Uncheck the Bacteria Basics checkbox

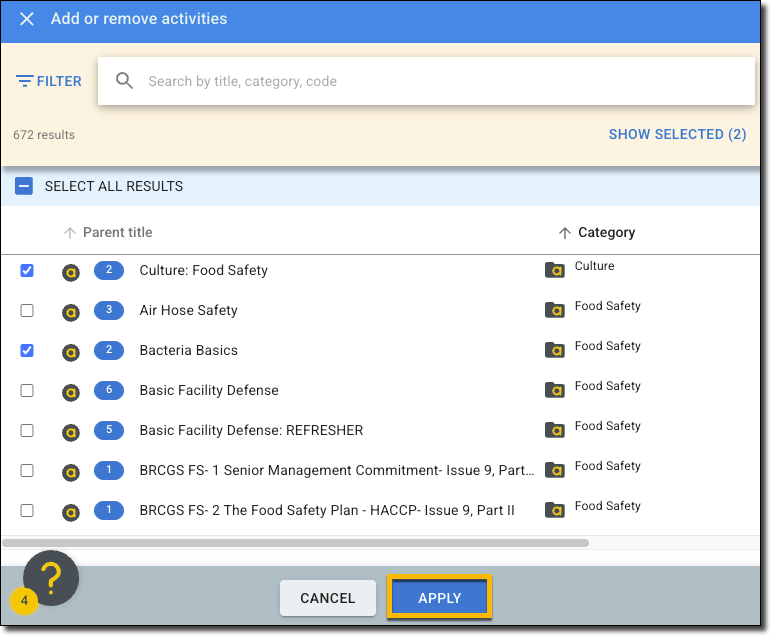pos(27,350)
